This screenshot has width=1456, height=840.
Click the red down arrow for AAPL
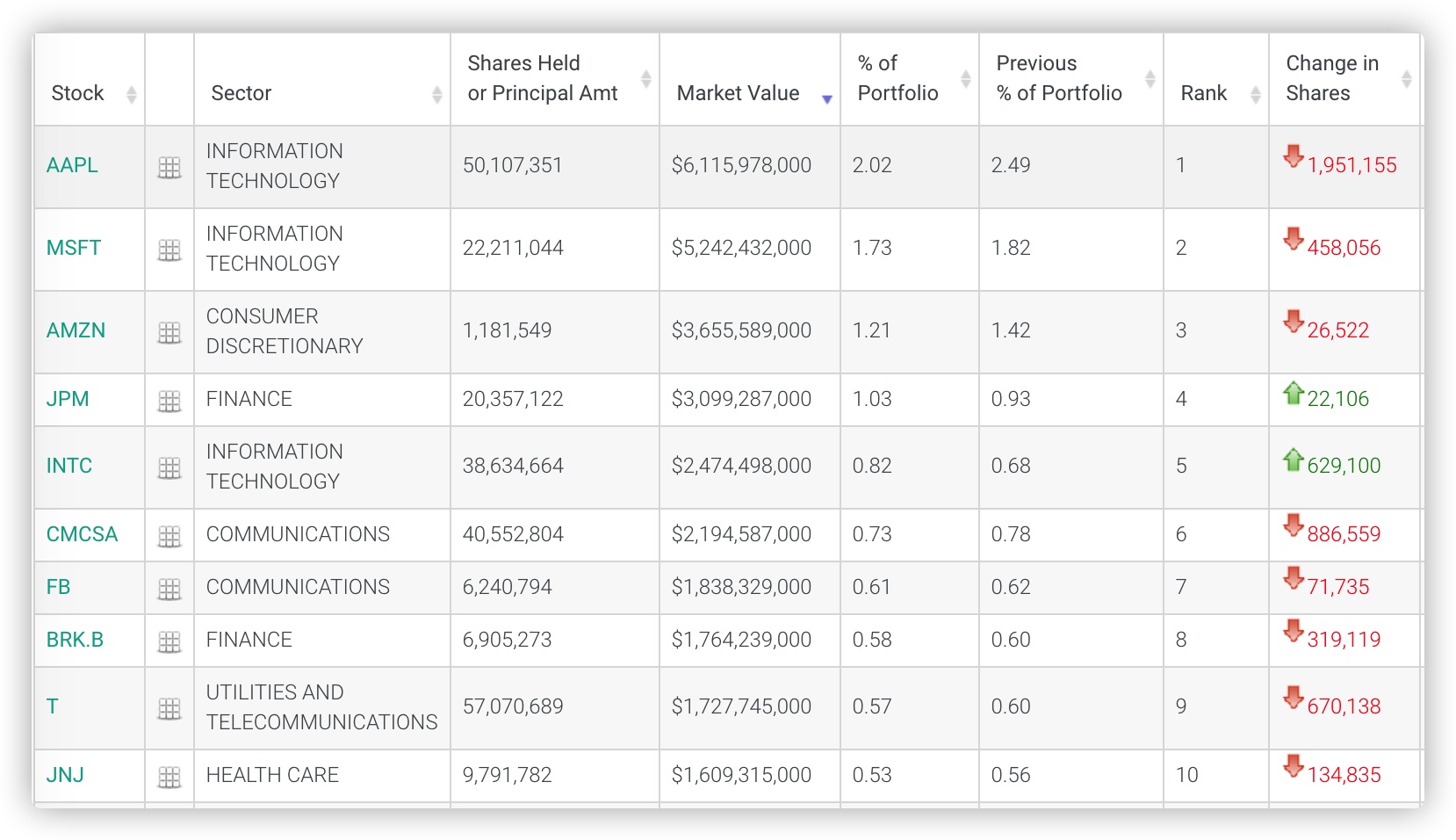1293,156
